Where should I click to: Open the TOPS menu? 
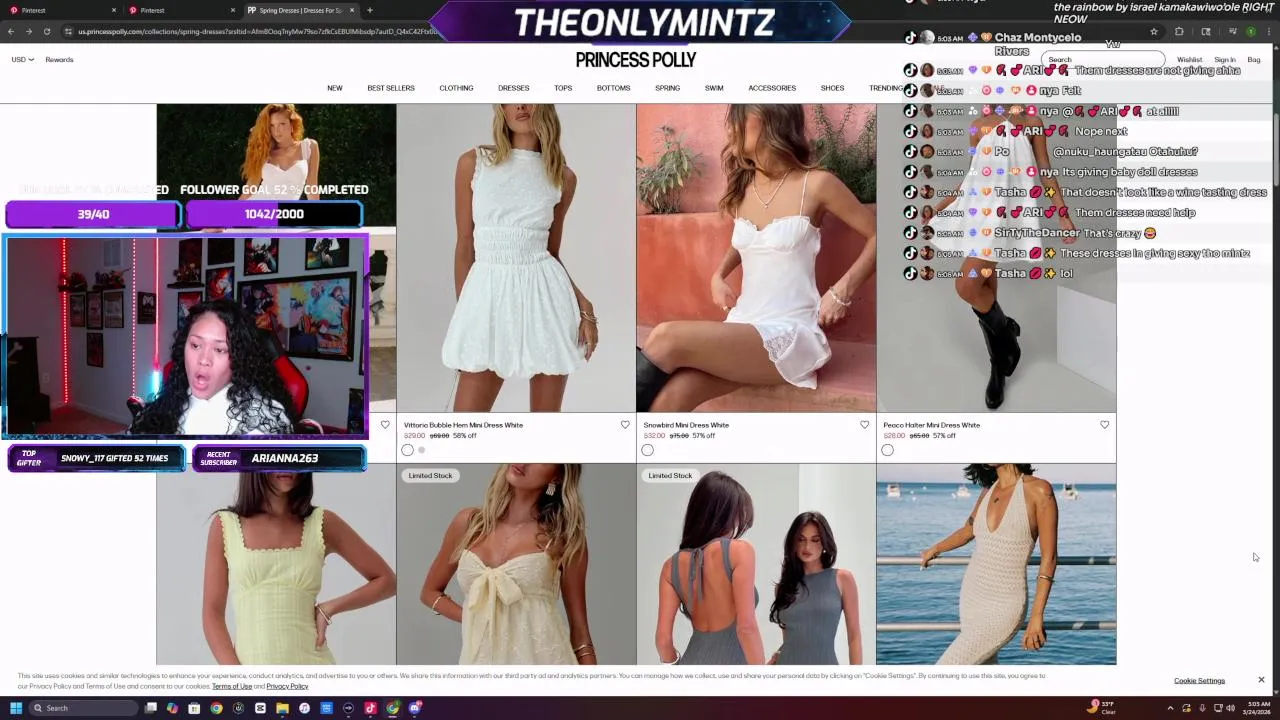click(x=563, y=88)
